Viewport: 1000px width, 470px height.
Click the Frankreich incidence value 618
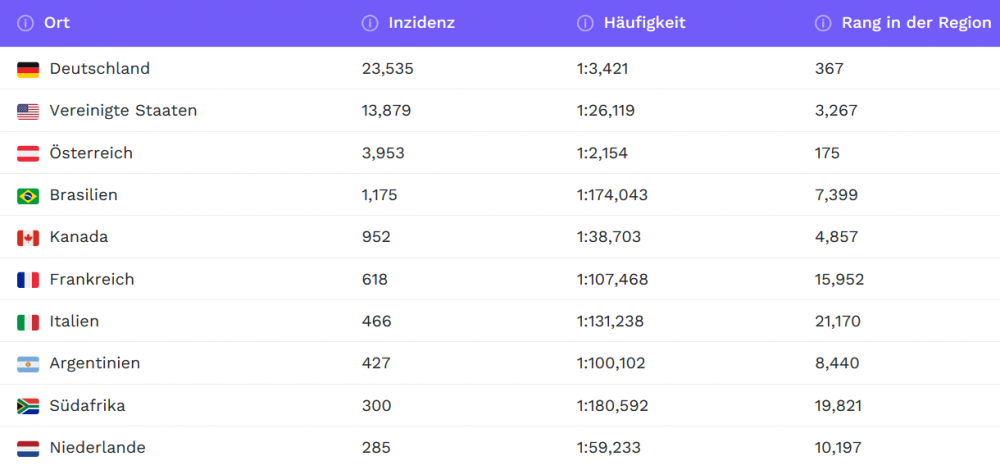click(374, 279)
